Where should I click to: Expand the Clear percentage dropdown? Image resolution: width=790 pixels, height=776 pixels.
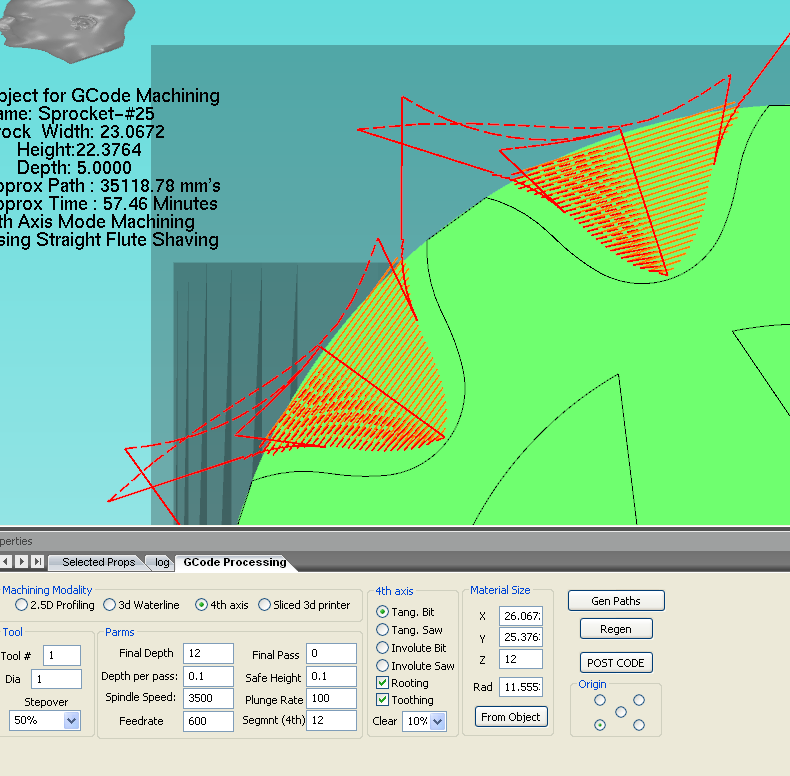click(x=438, y=721)
